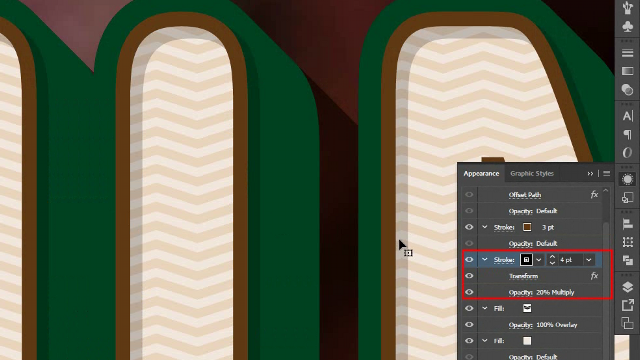
Task: Switch to the Appearance tab
Action: (481, 173)
